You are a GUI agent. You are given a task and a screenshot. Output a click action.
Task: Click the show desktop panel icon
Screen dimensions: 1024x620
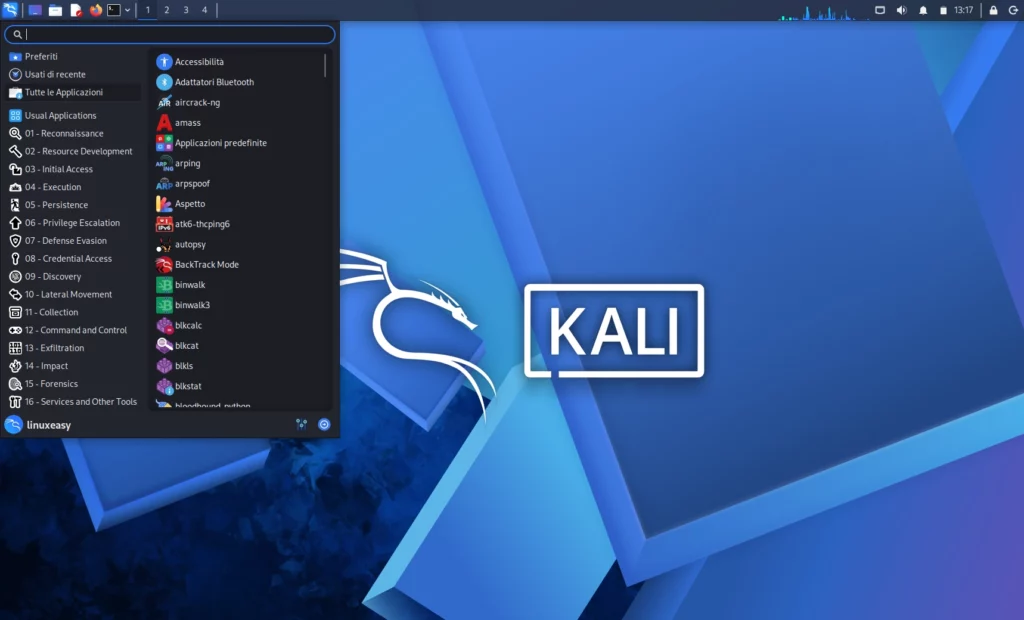pyautogui.click(x=35, y=10)
